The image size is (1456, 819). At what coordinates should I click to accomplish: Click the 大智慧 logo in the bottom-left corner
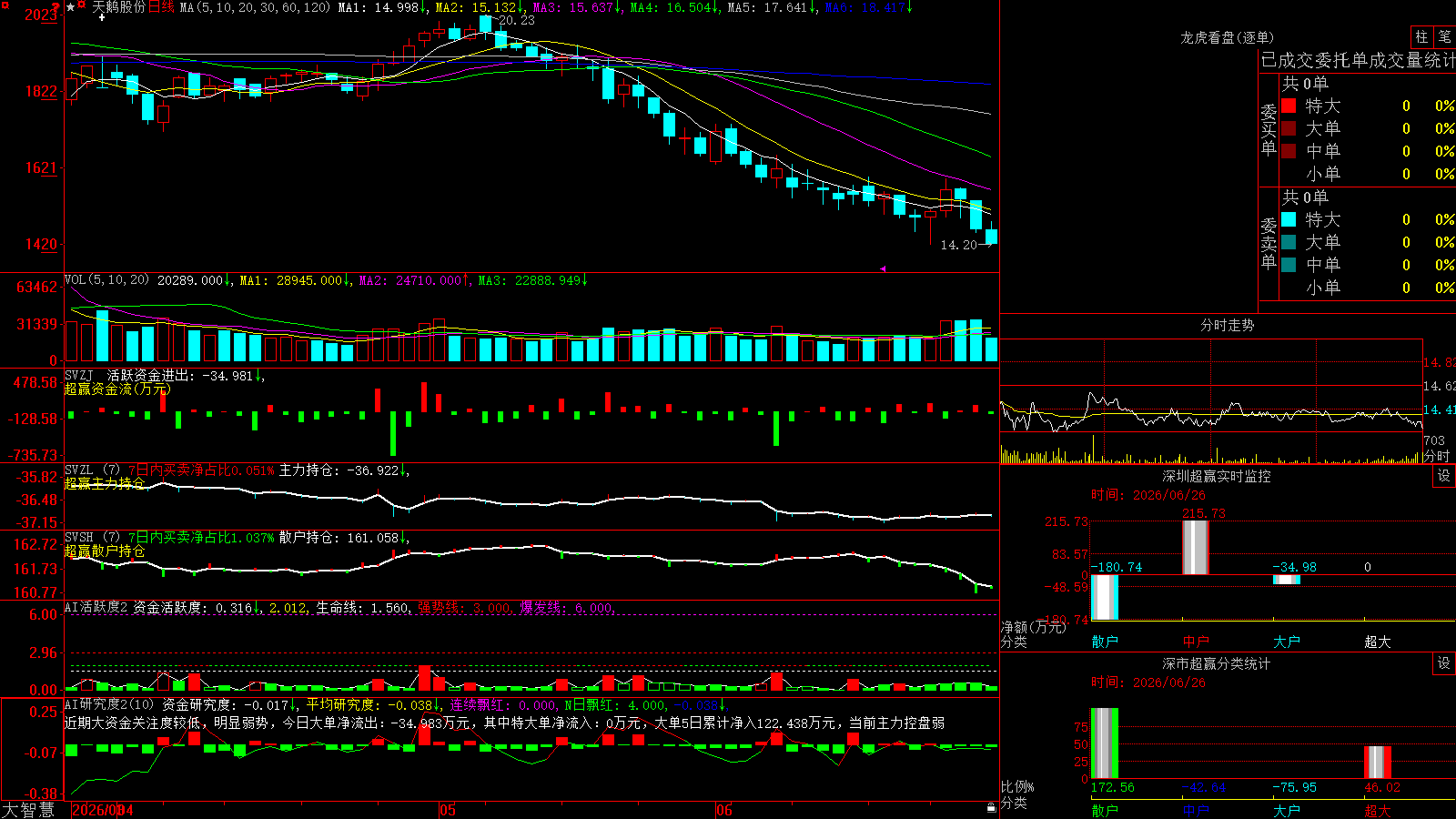tap(28, 810)
